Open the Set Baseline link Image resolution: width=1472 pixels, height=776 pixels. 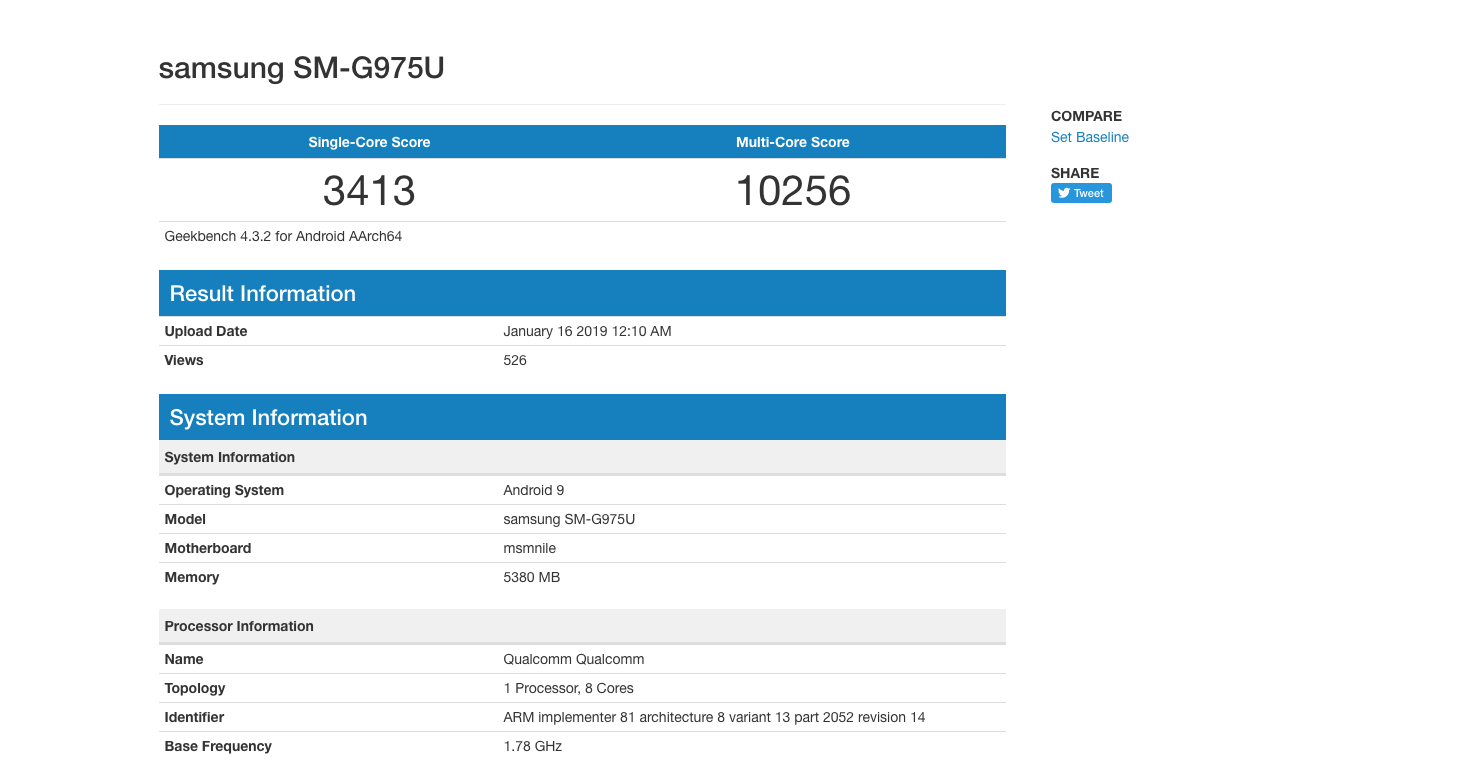1089,138
